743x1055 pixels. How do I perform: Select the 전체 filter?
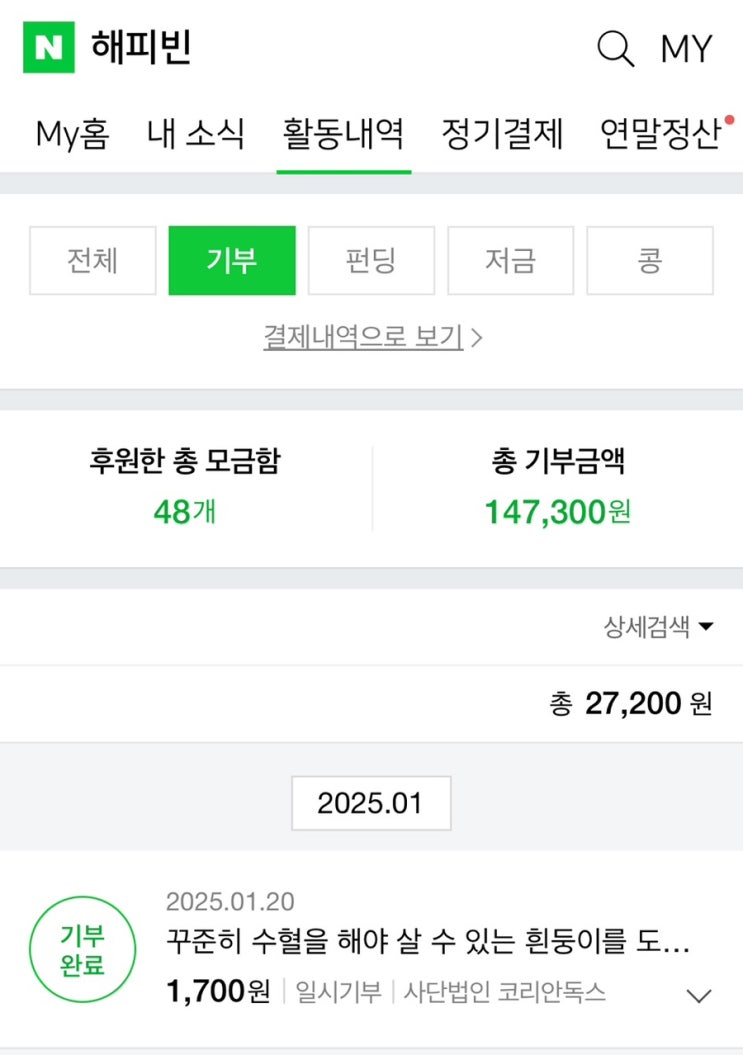click(93, 261)
